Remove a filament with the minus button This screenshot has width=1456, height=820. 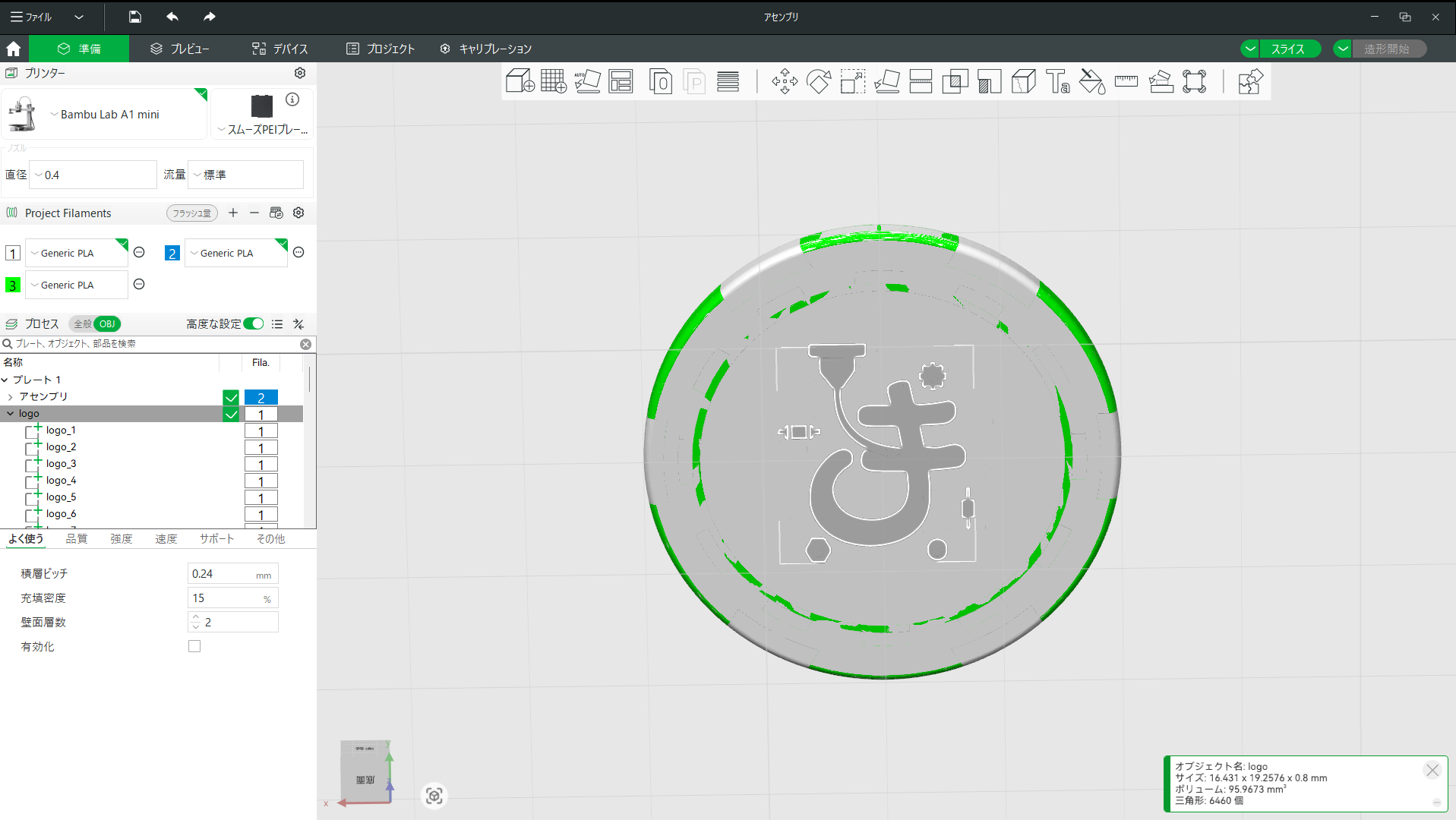254,213
